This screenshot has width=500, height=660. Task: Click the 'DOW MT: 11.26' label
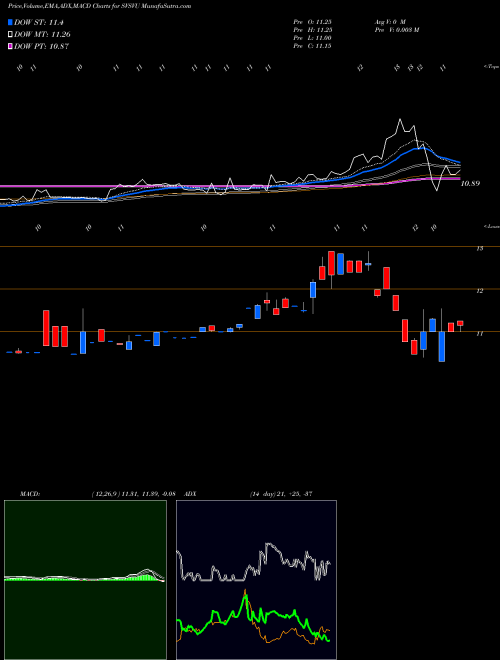point(42,35)
